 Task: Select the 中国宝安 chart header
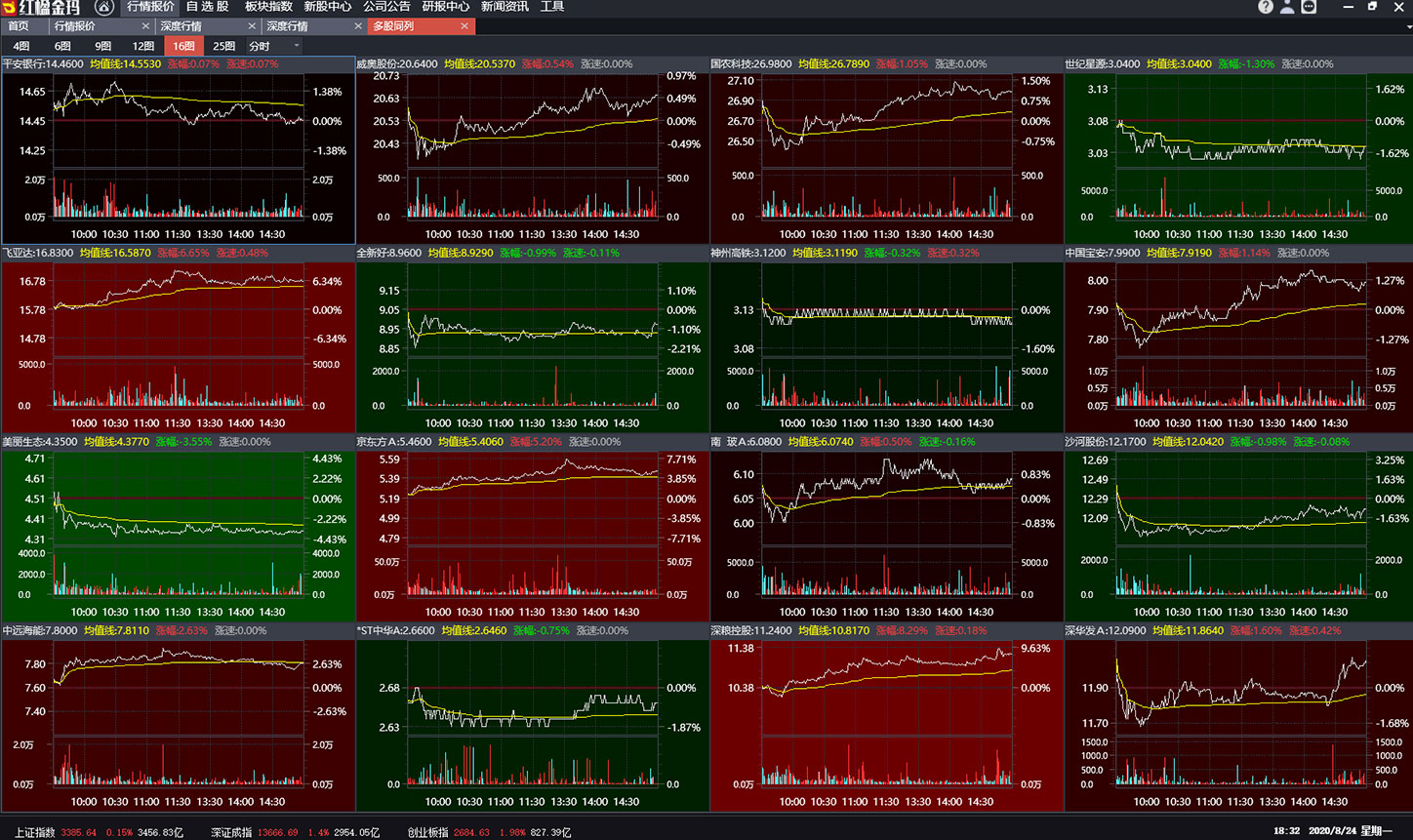coord(1238,253)
